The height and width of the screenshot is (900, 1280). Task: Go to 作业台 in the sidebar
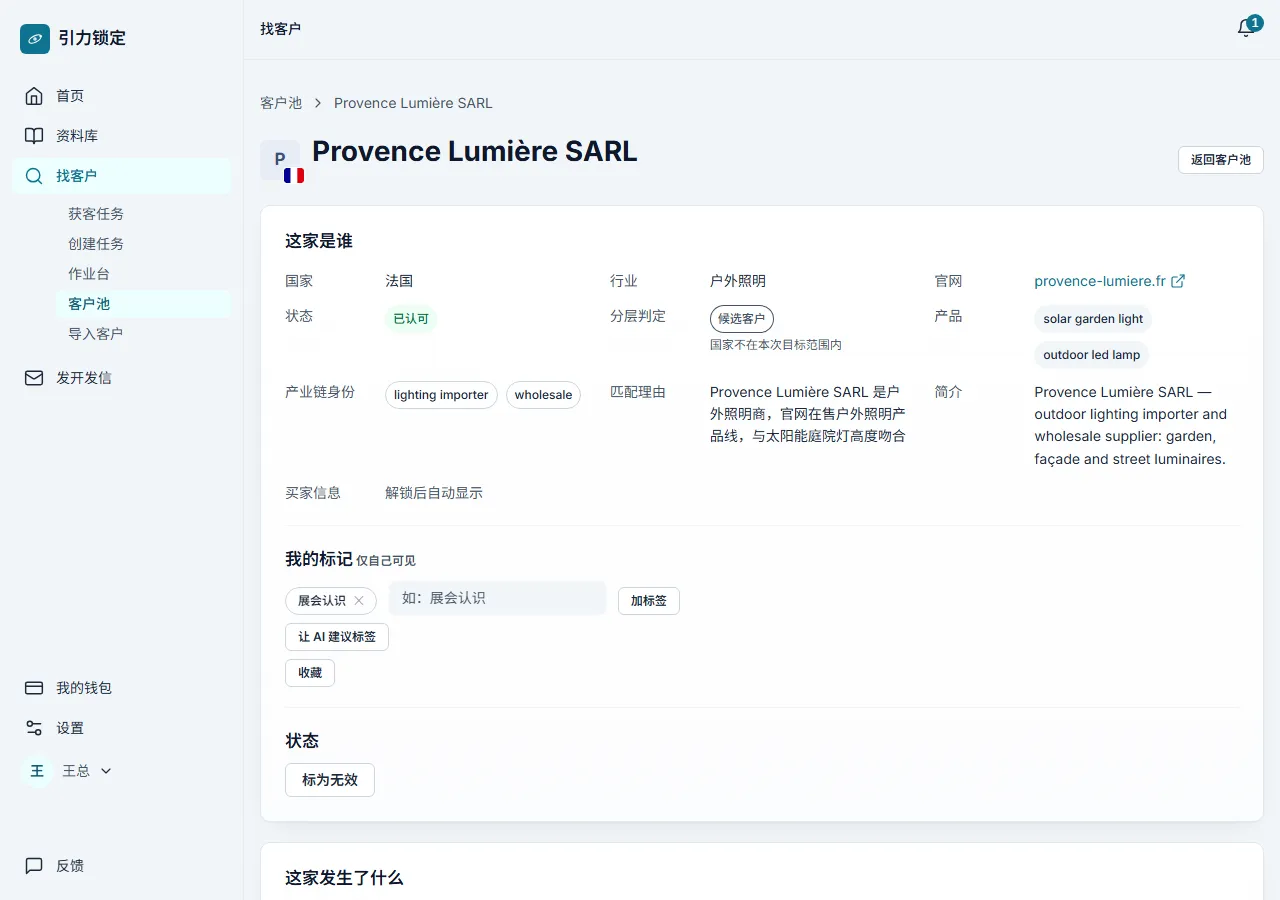pos(89,274)
